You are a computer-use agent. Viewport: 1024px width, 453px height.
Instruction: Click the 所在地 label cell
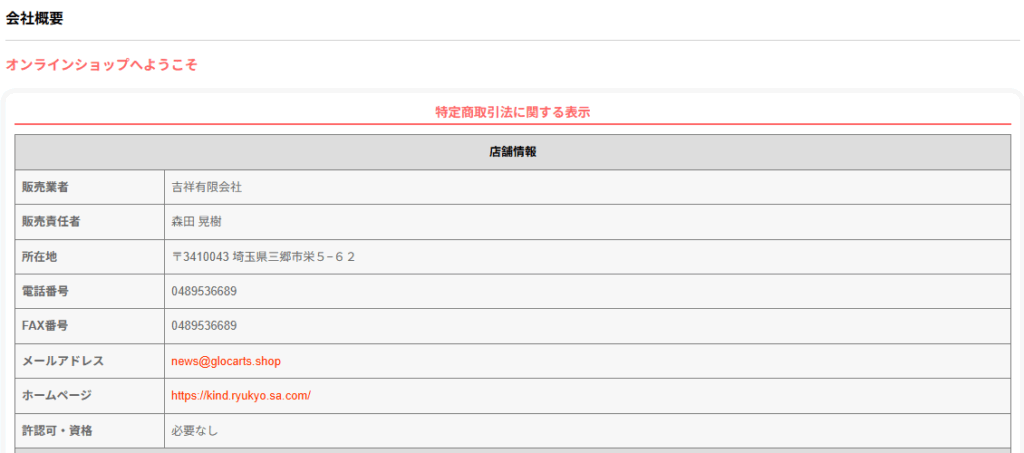[x=89, y=257]
